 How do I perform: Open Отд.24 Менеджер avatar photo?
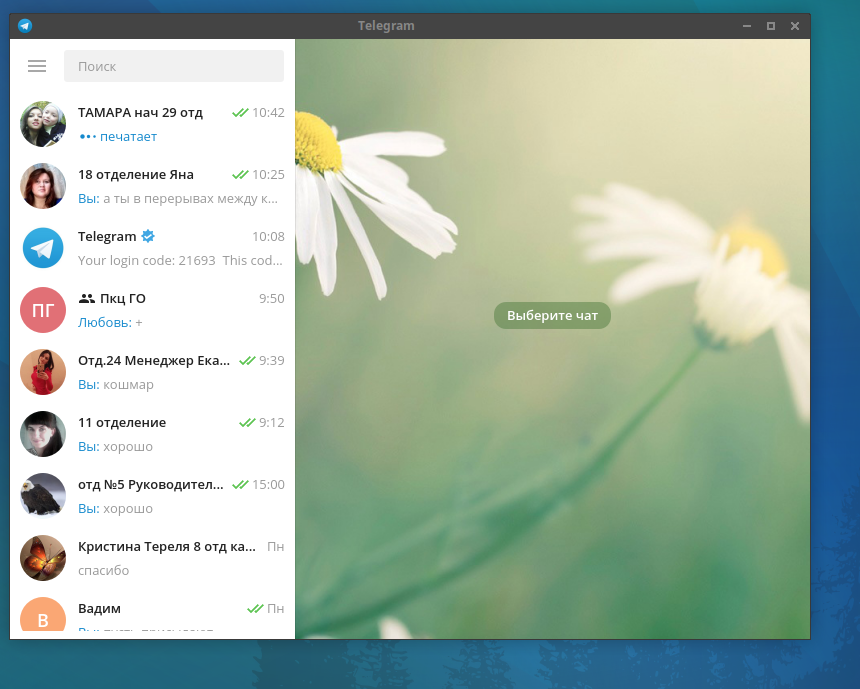43,372
